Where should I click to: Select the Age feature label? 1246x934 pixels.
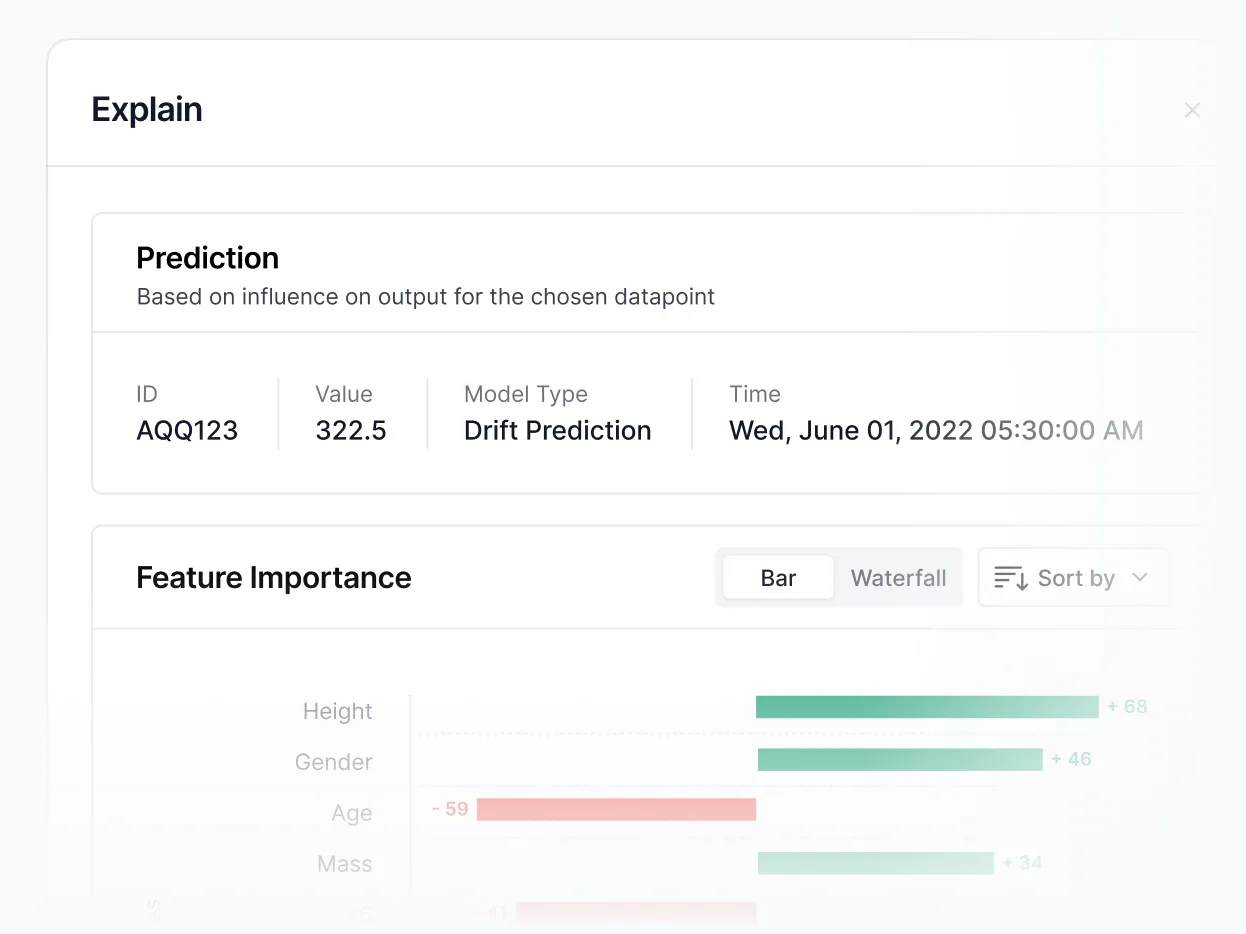tap(351, 813)
